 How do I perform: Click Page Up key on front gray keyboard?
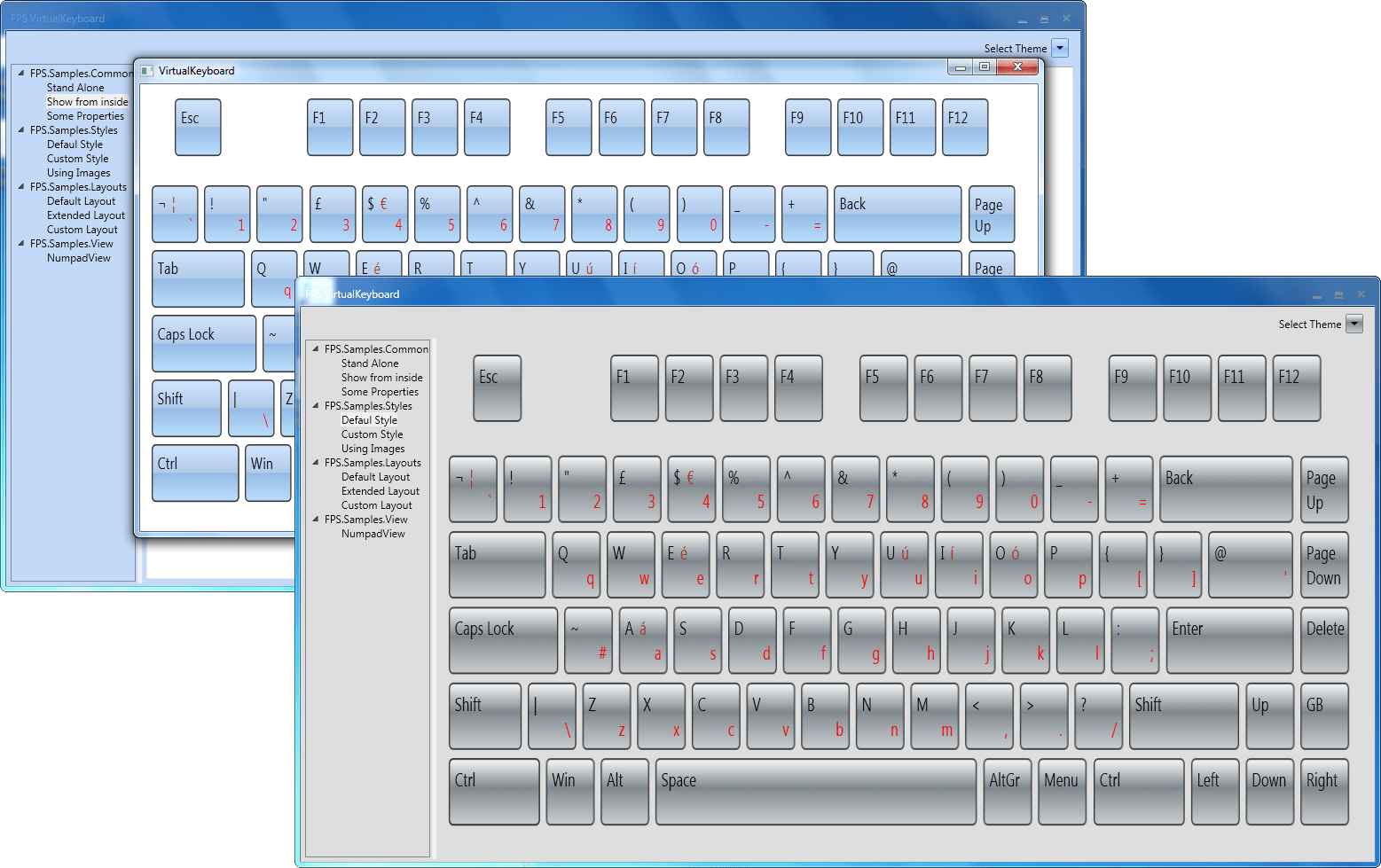pyautogui.click(x=1325, y=489)
